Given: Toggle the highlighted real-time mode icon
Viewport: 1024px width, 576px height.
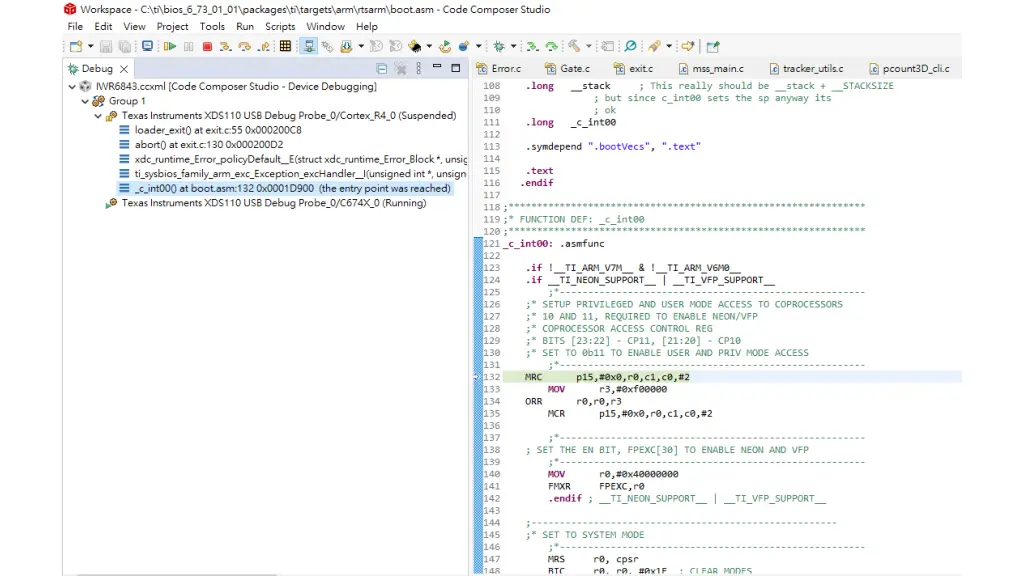Looking at the screenshot, I should tap(308, 46).
